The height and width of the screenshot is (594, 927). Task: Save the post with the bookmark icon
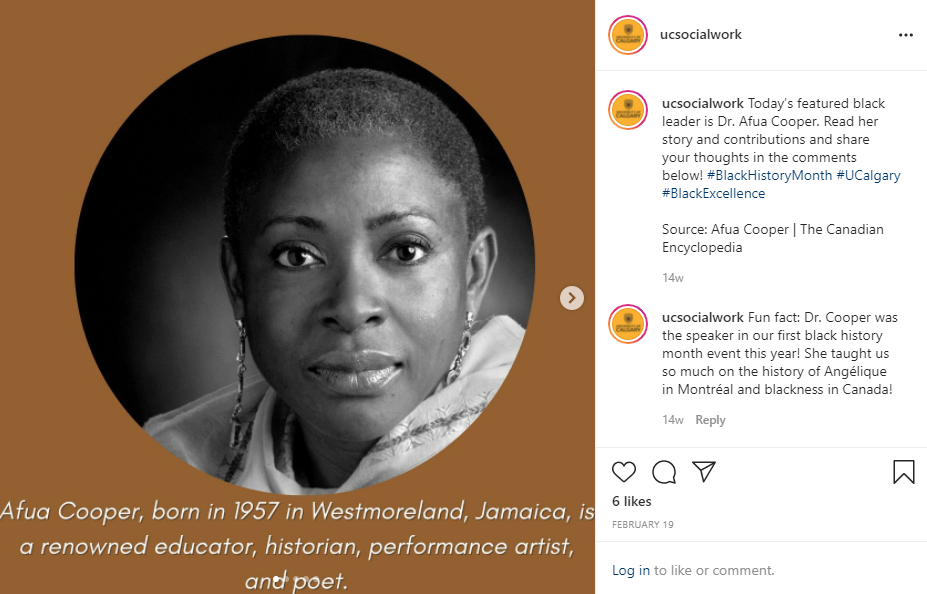click(x=903, y=472)
